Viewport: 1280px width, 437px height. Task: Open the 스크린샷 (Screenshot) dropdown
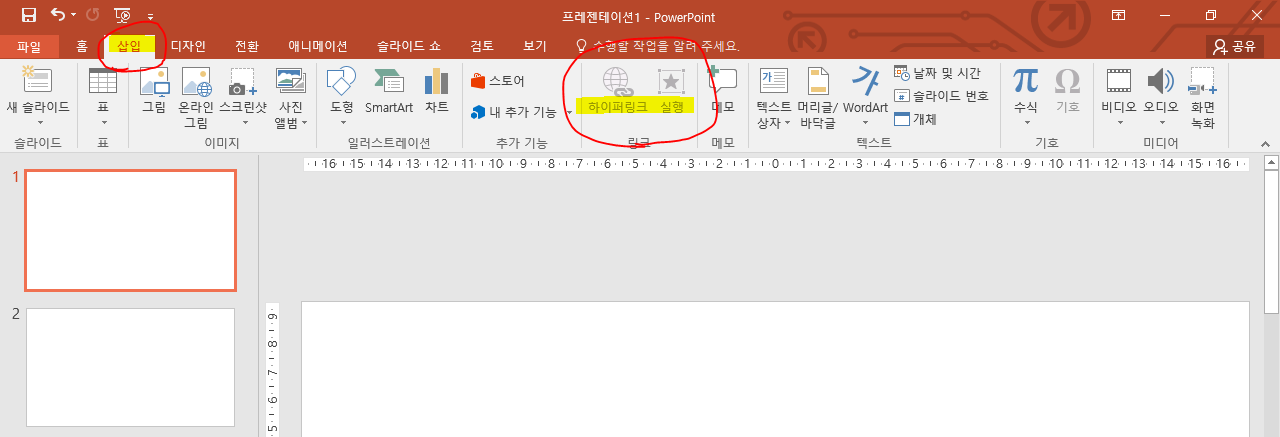point(243,98)
